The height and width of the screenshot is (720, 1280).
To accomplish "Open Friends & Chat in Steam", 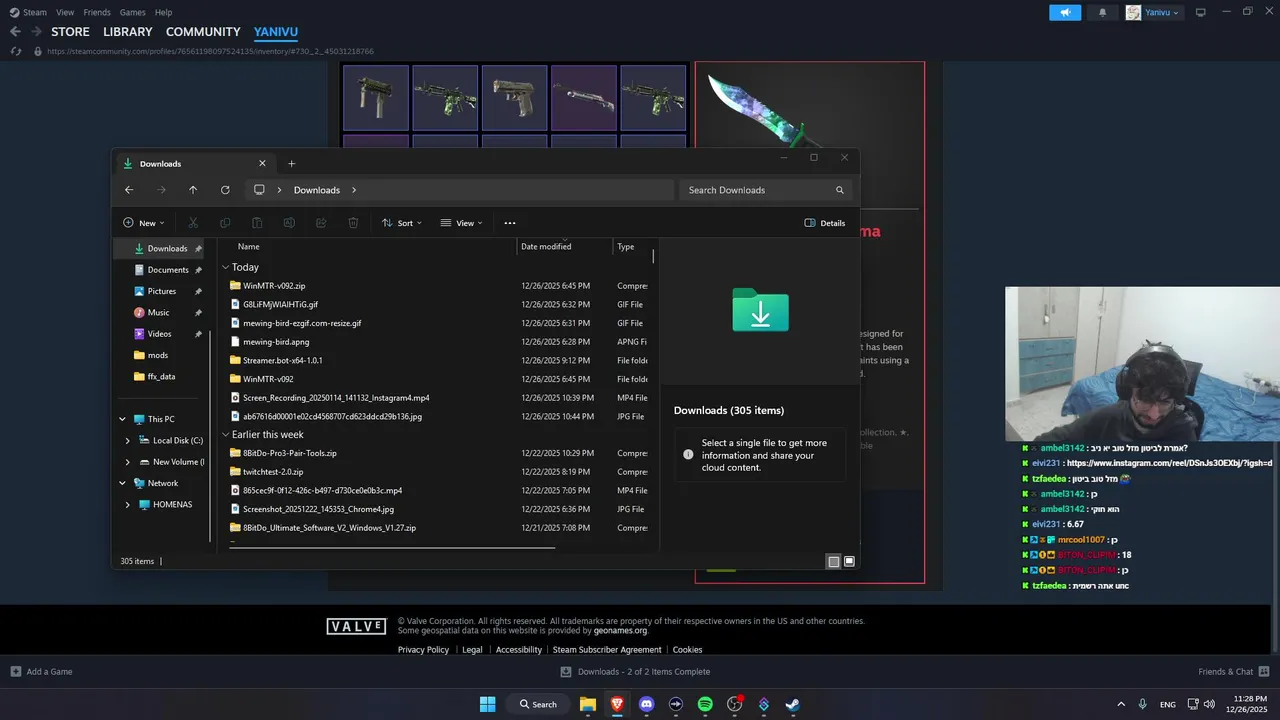I will point(1234,672).
